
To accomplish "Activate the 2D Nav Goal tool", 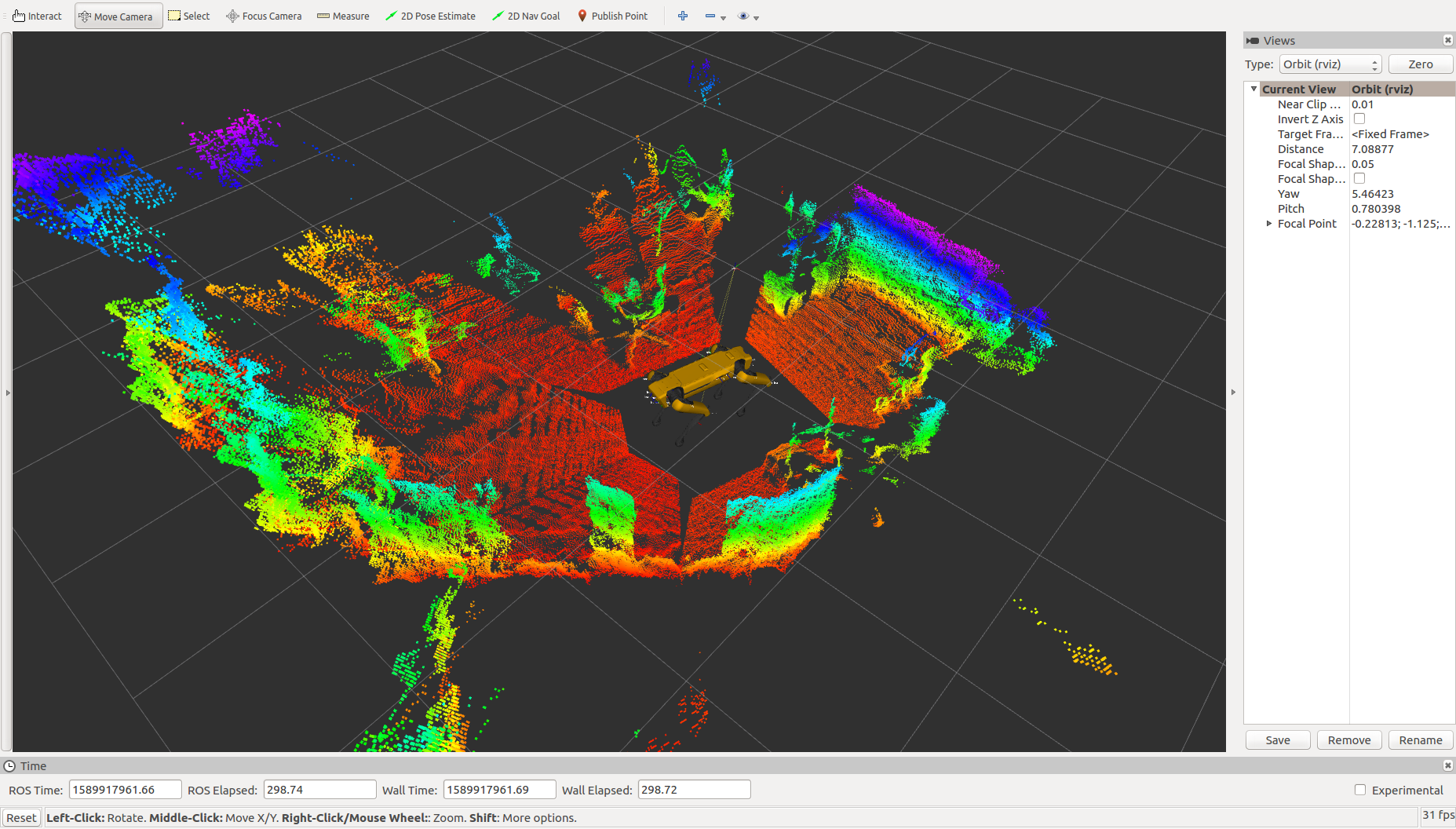I will coord(526,16).
